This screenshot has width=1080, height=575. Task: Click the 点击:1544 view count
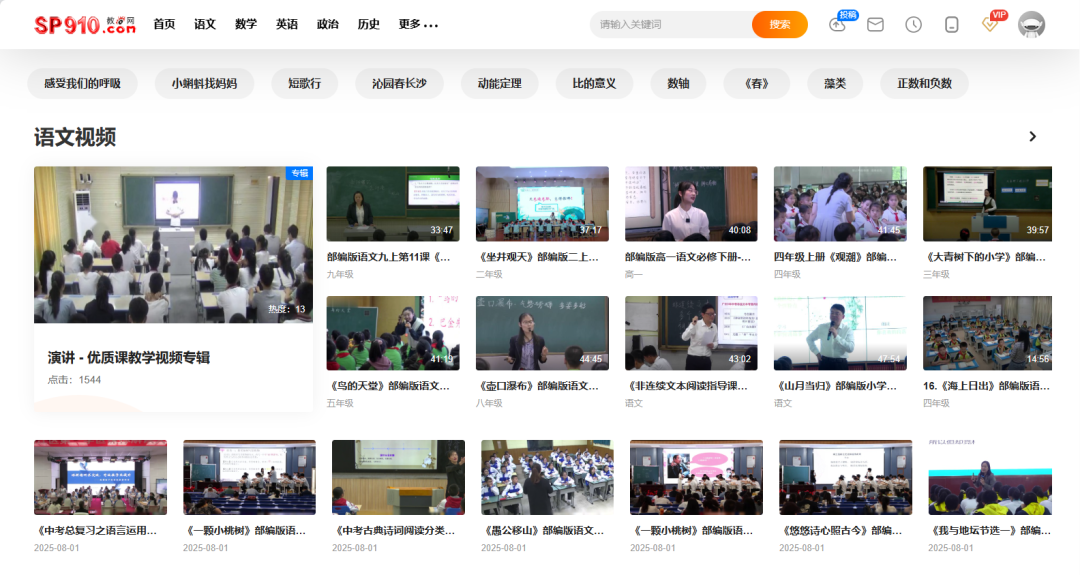74,379
